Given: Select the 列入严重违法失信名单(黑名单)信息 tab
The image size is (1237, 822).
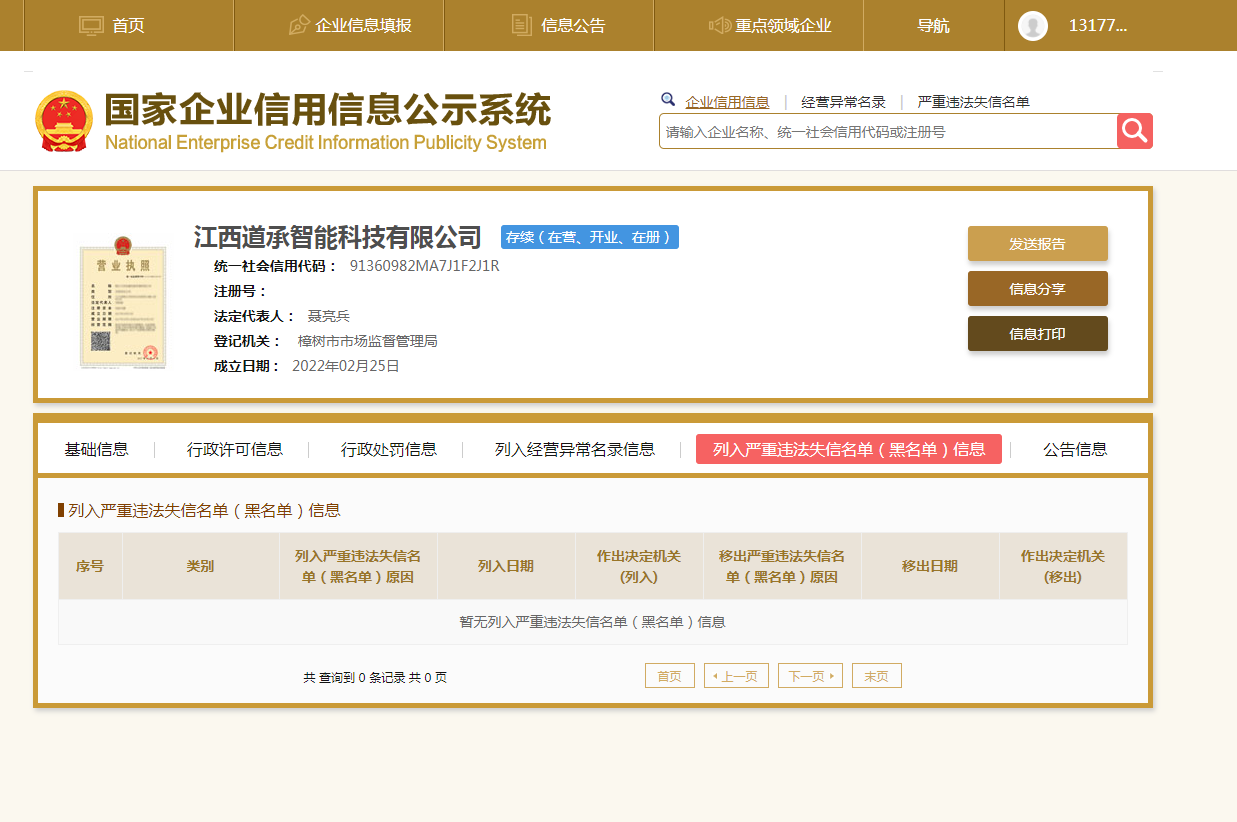Looking at the screenshot, I should point(849,450).
